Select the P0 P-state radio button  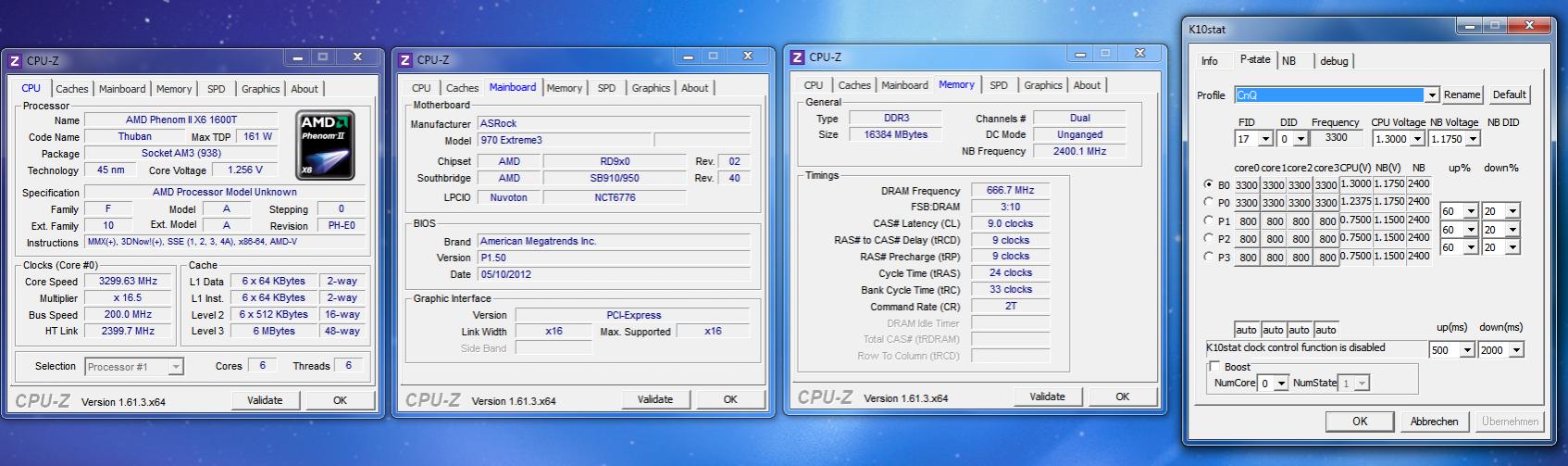click(x=1208, y=202)
